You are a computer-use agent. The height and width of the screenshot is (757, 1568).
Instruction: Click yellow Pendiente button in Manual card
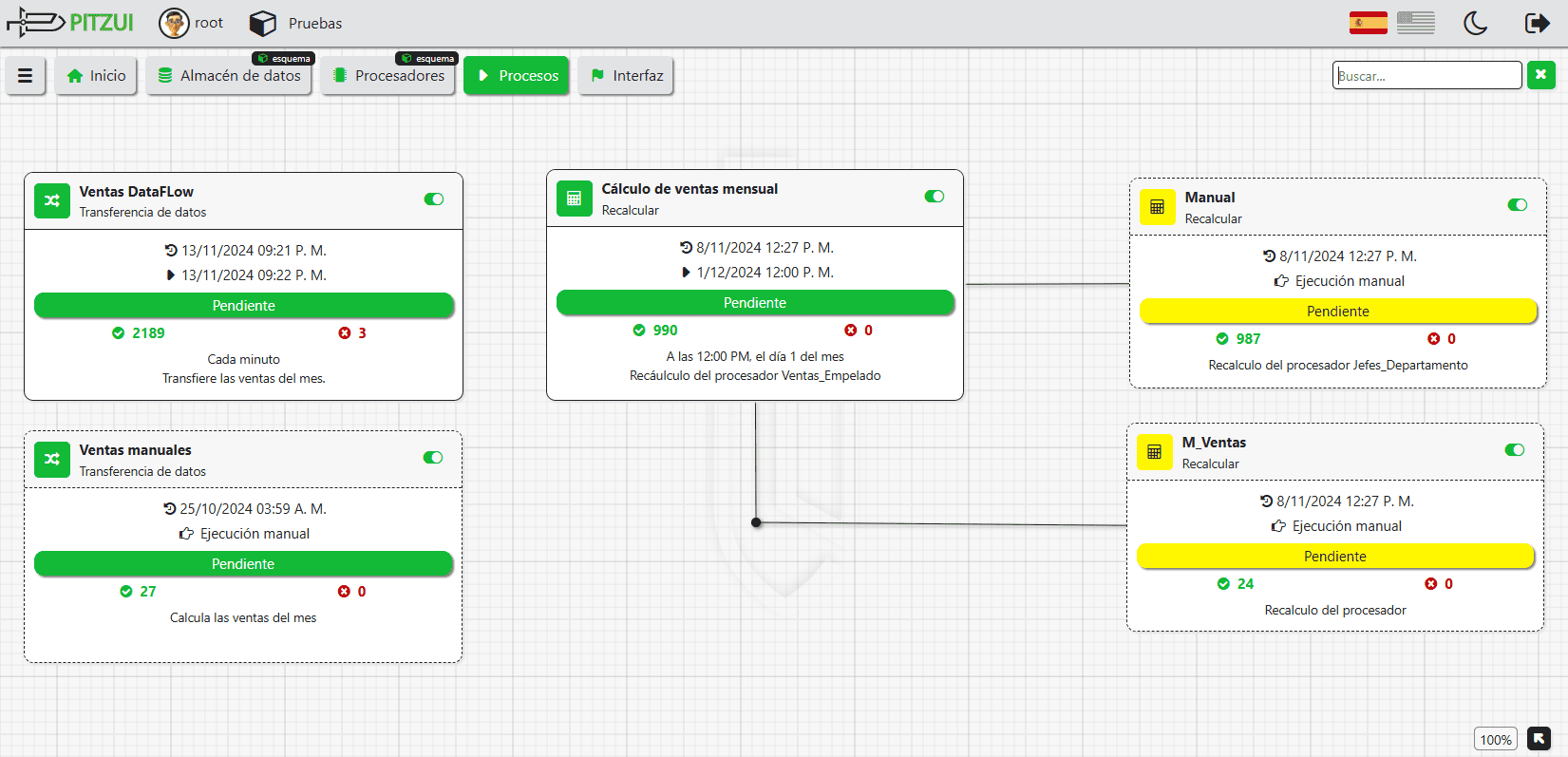point(1338,311)
